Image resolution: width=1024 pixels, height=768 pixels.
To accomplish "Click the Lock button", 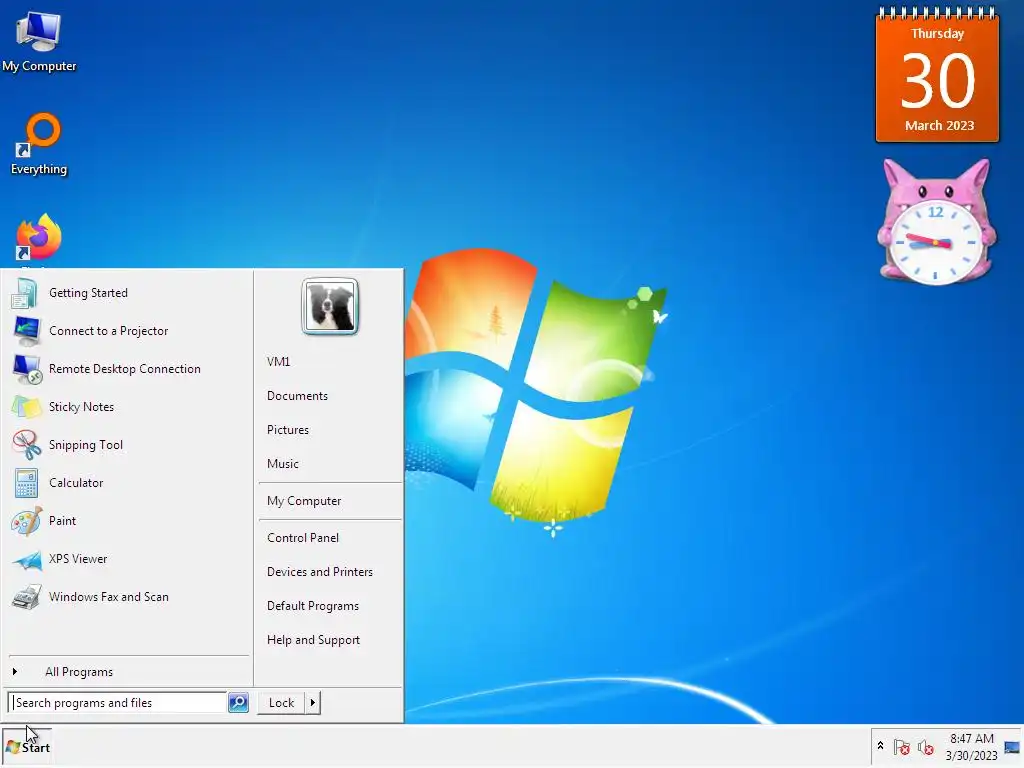I will 281,703.
